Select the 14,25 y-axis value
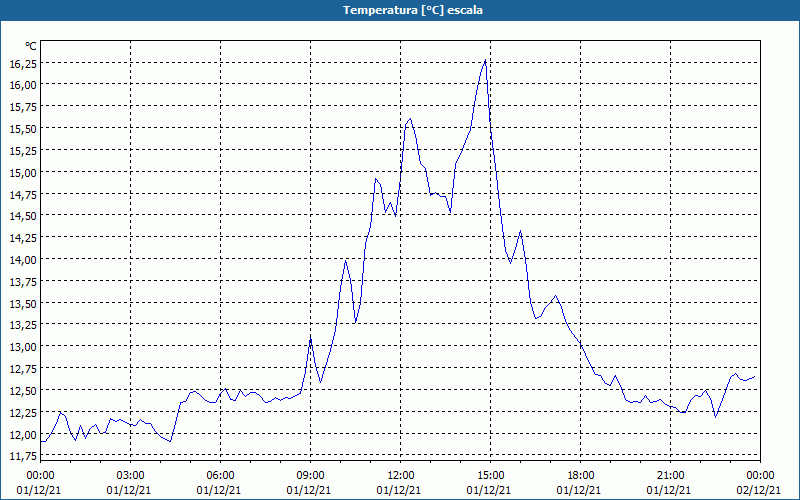Image resolution: width=800 pixels, height=500 pixels. [x=23, y=238]
